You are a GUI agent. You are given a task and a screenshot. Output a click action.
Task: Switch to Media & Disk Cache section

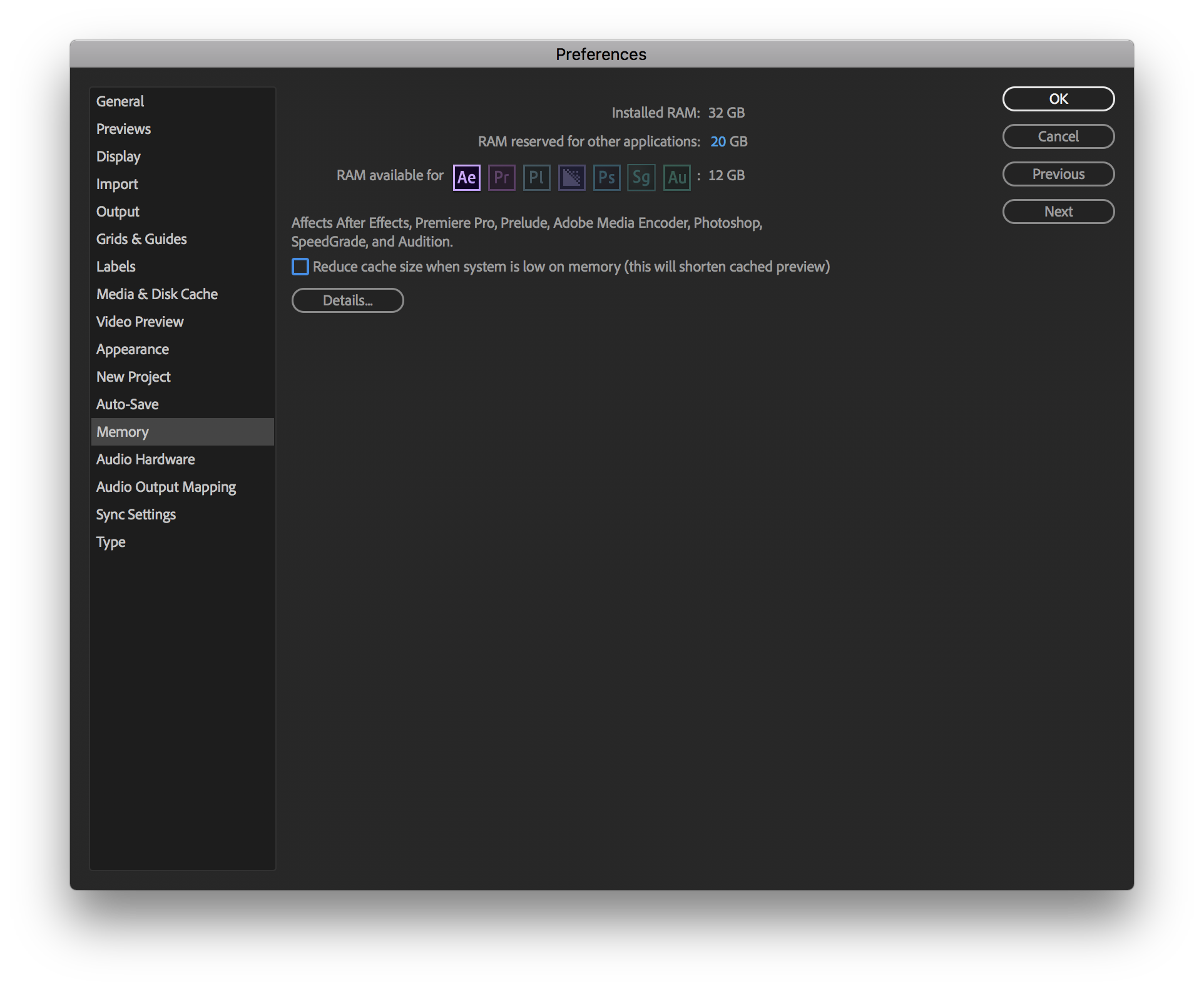click(157, 294)
